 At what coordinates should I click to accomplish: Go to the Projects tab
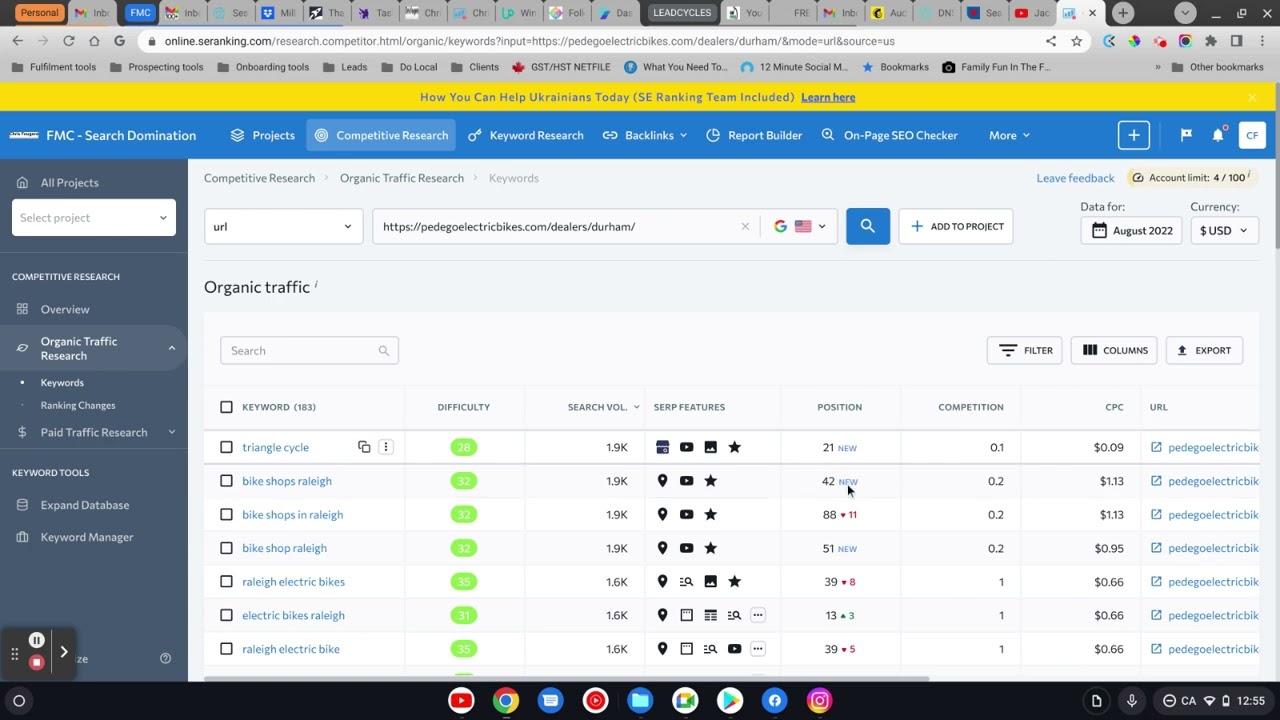point(262,135)
